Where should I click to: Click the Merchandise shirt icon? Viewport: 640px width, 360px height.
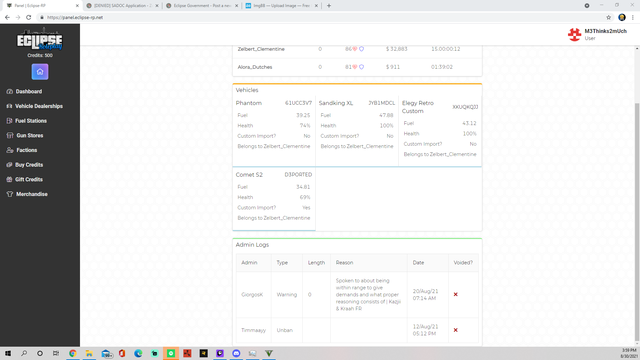click(10, 194)
